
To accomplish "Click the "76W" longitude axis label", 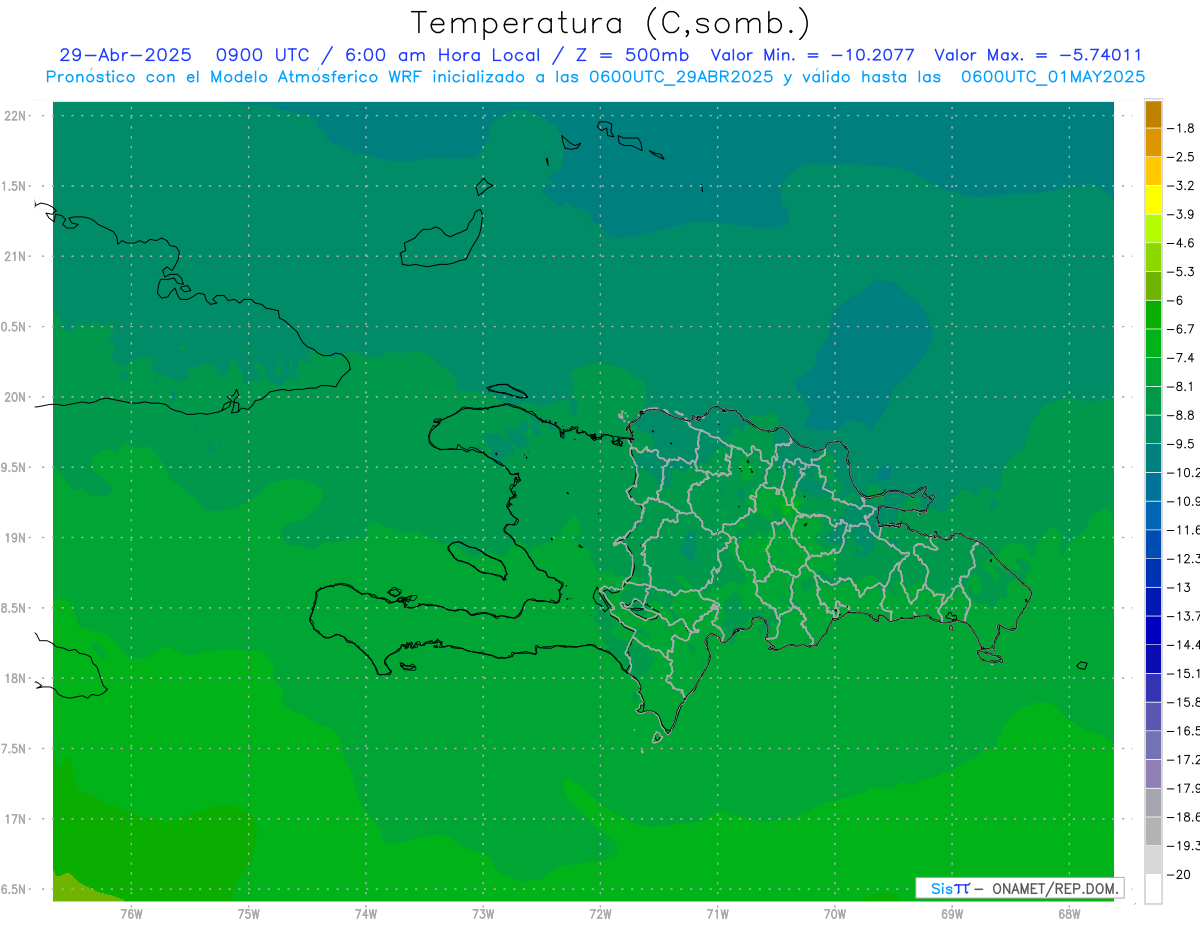I will 131,914.
